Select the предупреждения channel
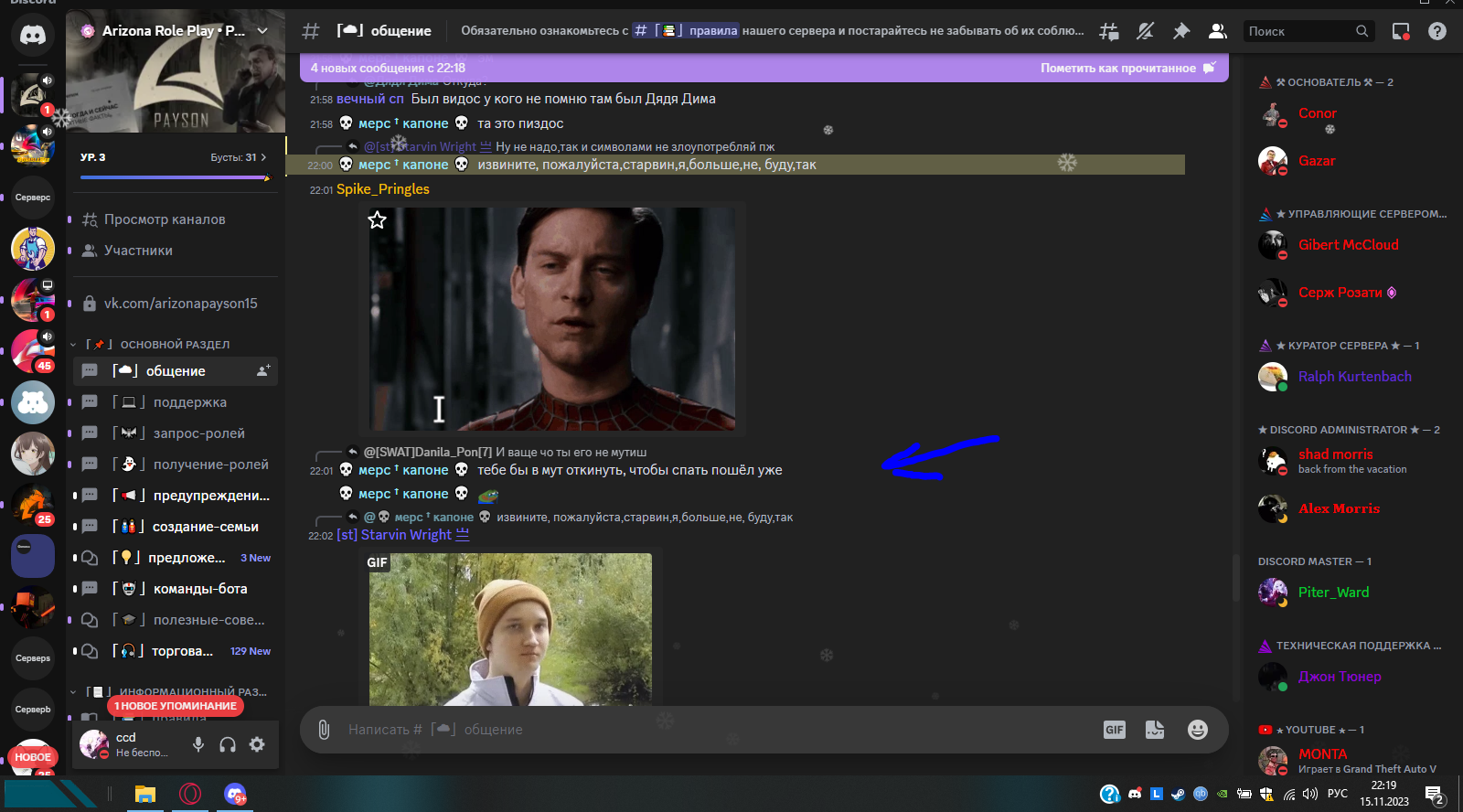 174,496
